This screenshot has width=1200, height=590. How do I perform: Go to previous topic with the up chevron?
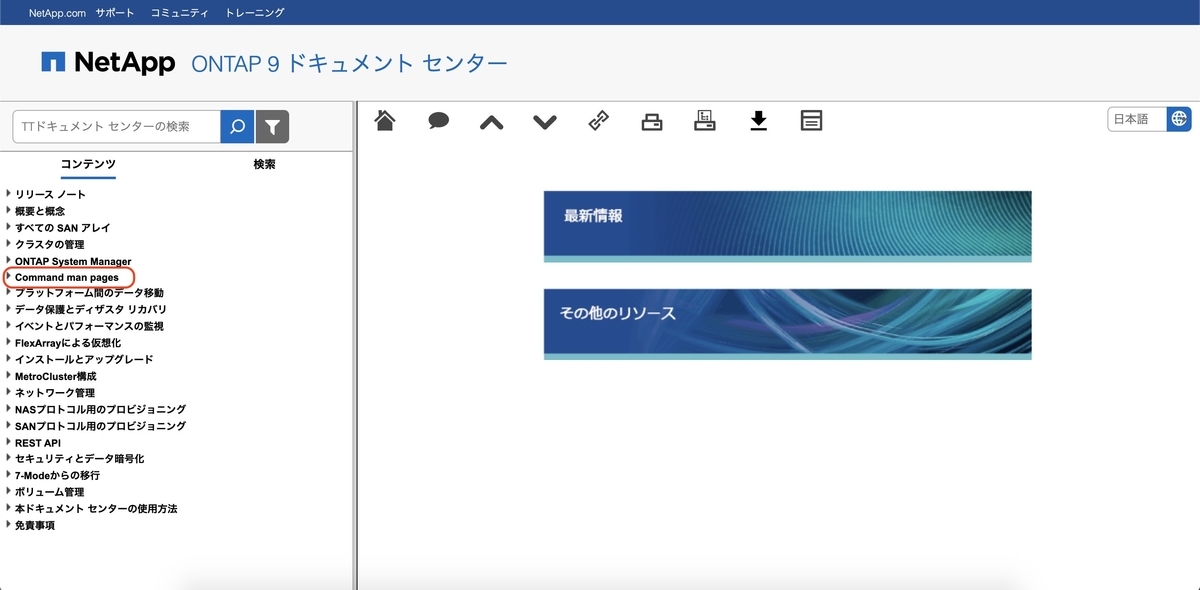491,122
